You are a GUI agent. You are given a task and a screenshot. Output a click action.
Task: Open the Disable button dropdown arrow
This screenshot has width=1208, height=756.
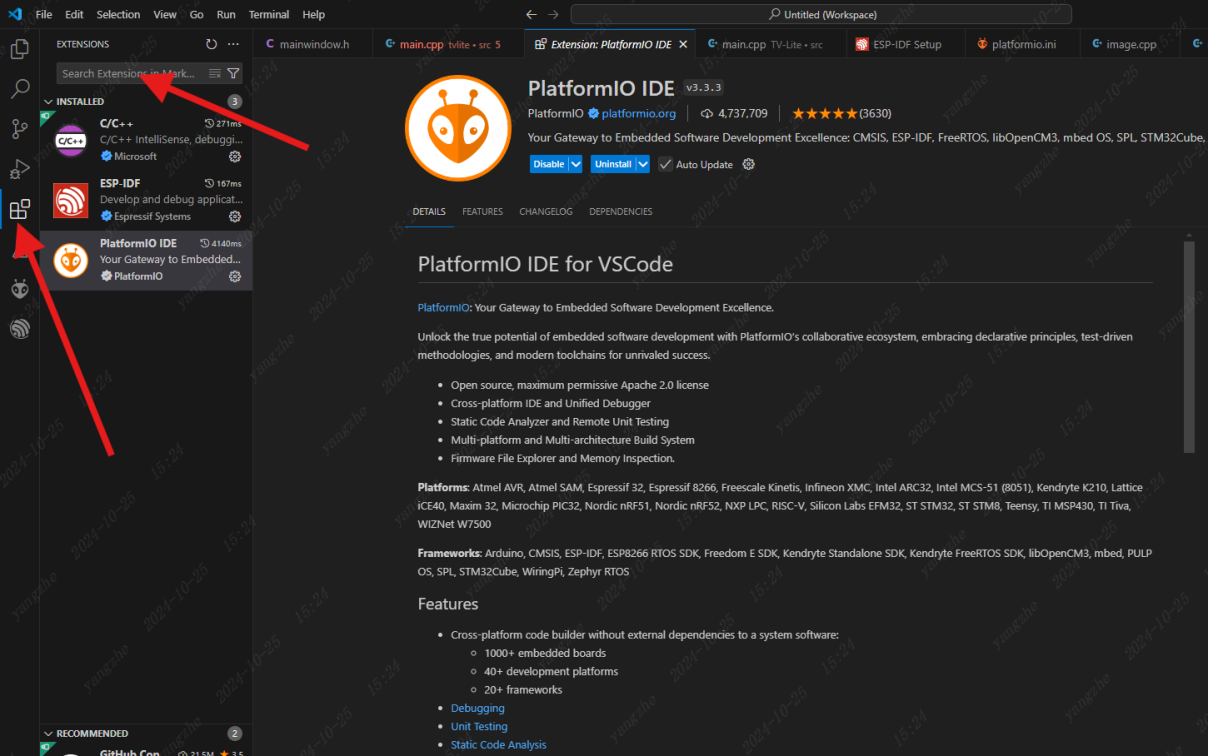click(576, 164)
